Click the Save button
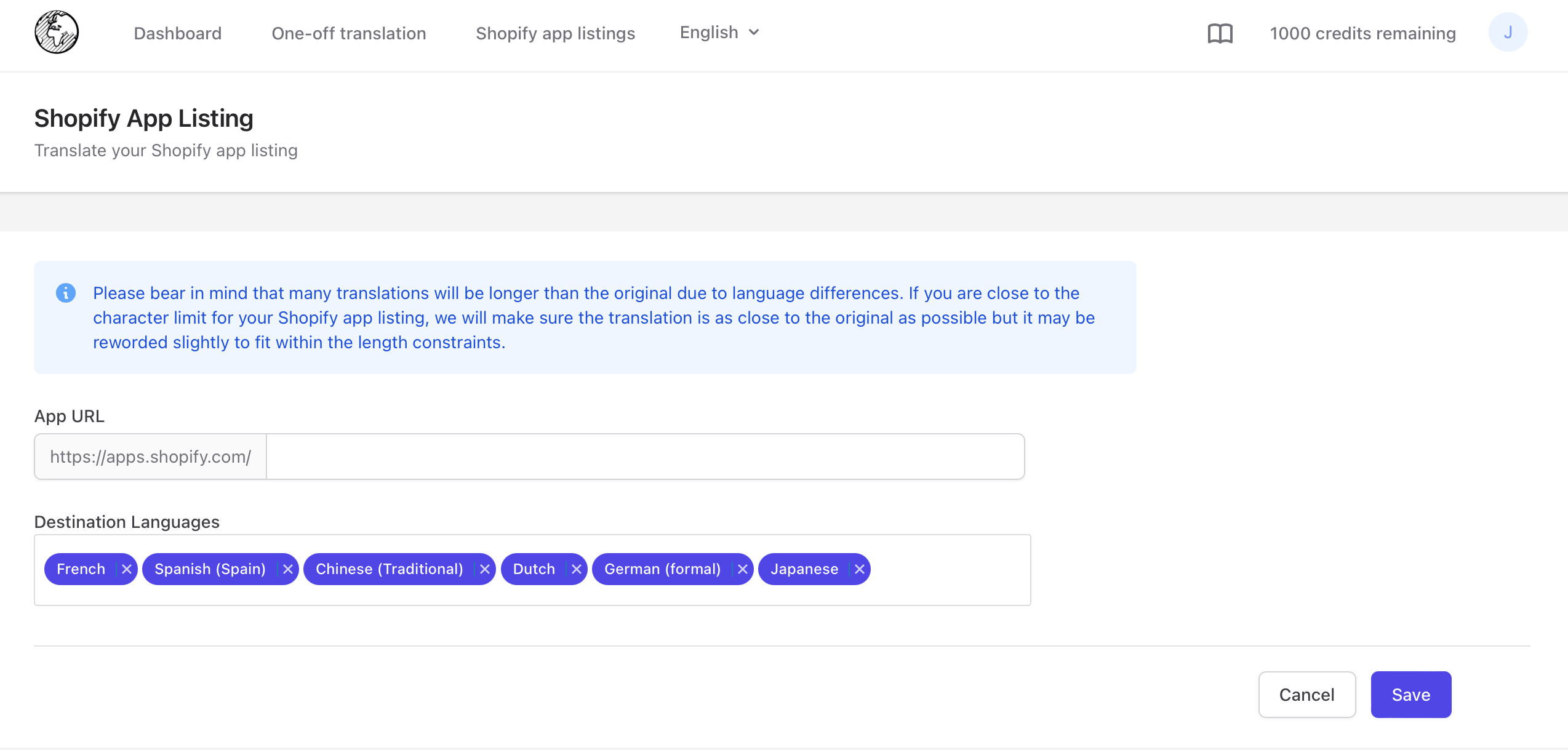Screen dimensions: 1568x750 point(1411,695)
